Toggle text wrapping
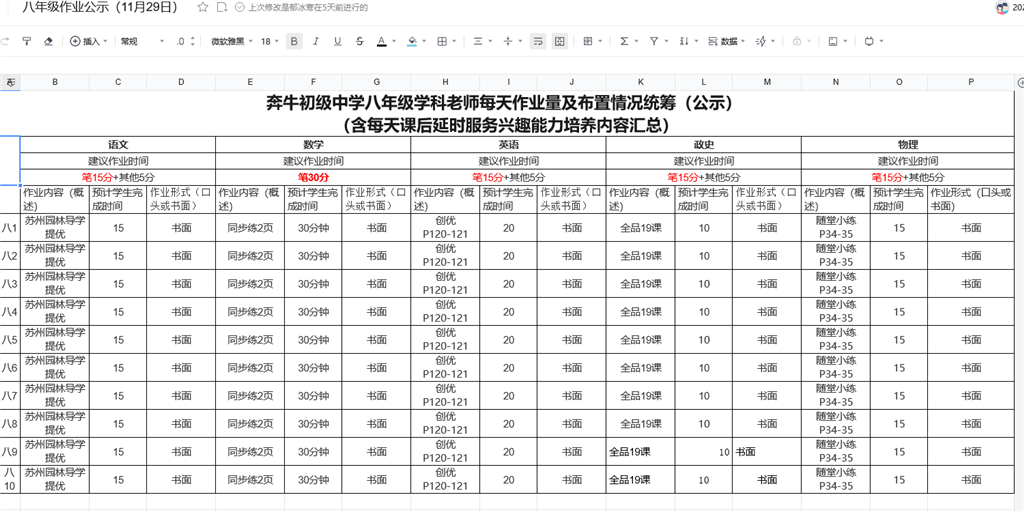This screenshot has width=1024, height=512. tap(538, 41)
